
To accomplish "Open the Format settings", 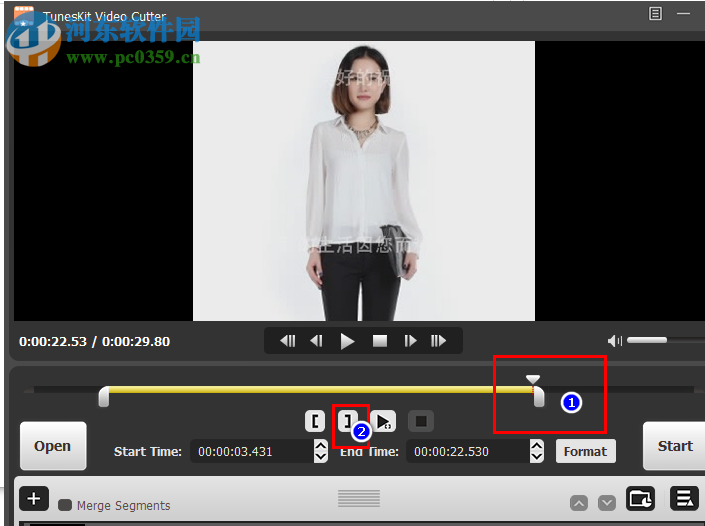I will pos(585,451).
